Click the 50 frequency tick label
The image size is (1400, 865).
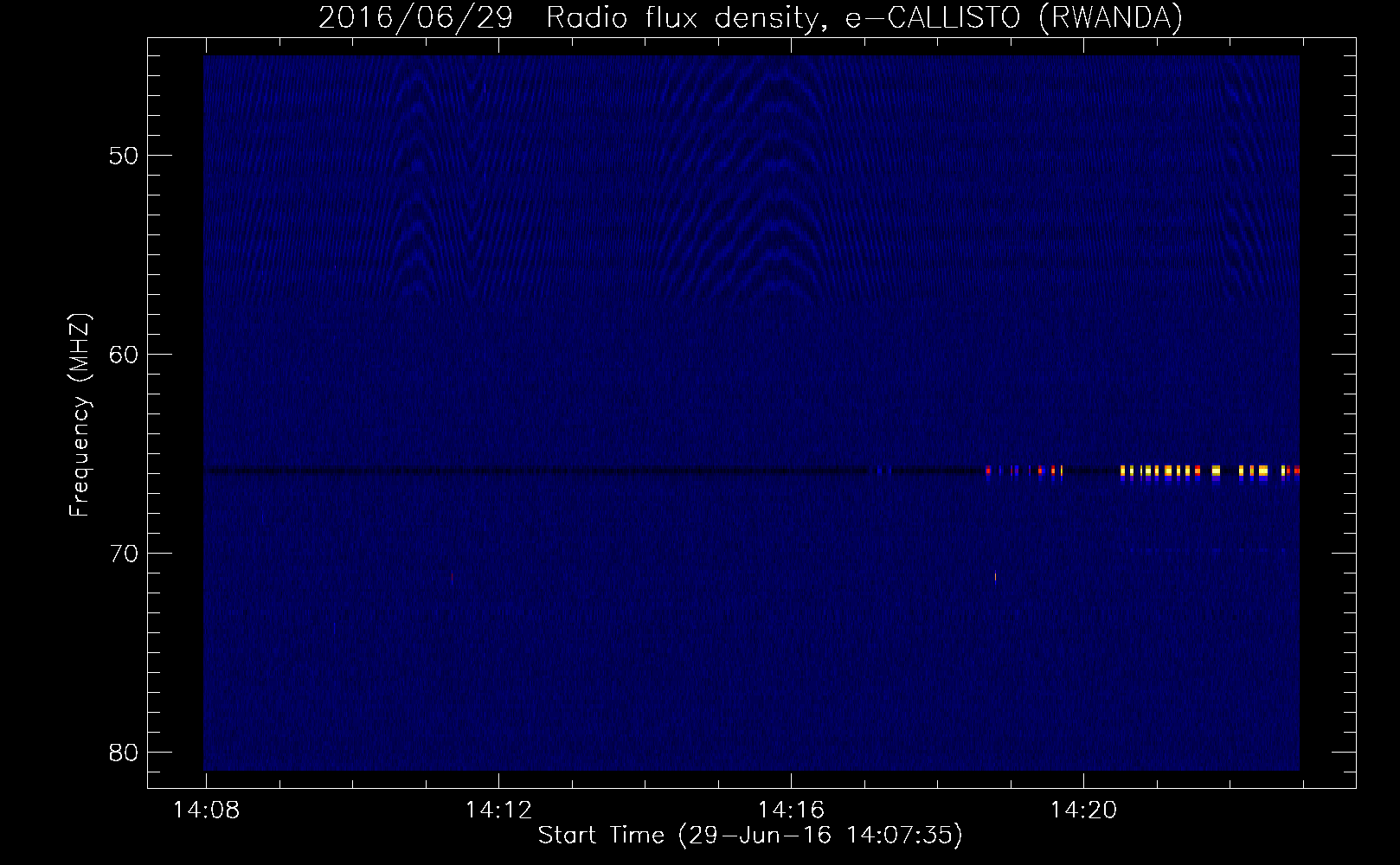[x=124, y=156]
